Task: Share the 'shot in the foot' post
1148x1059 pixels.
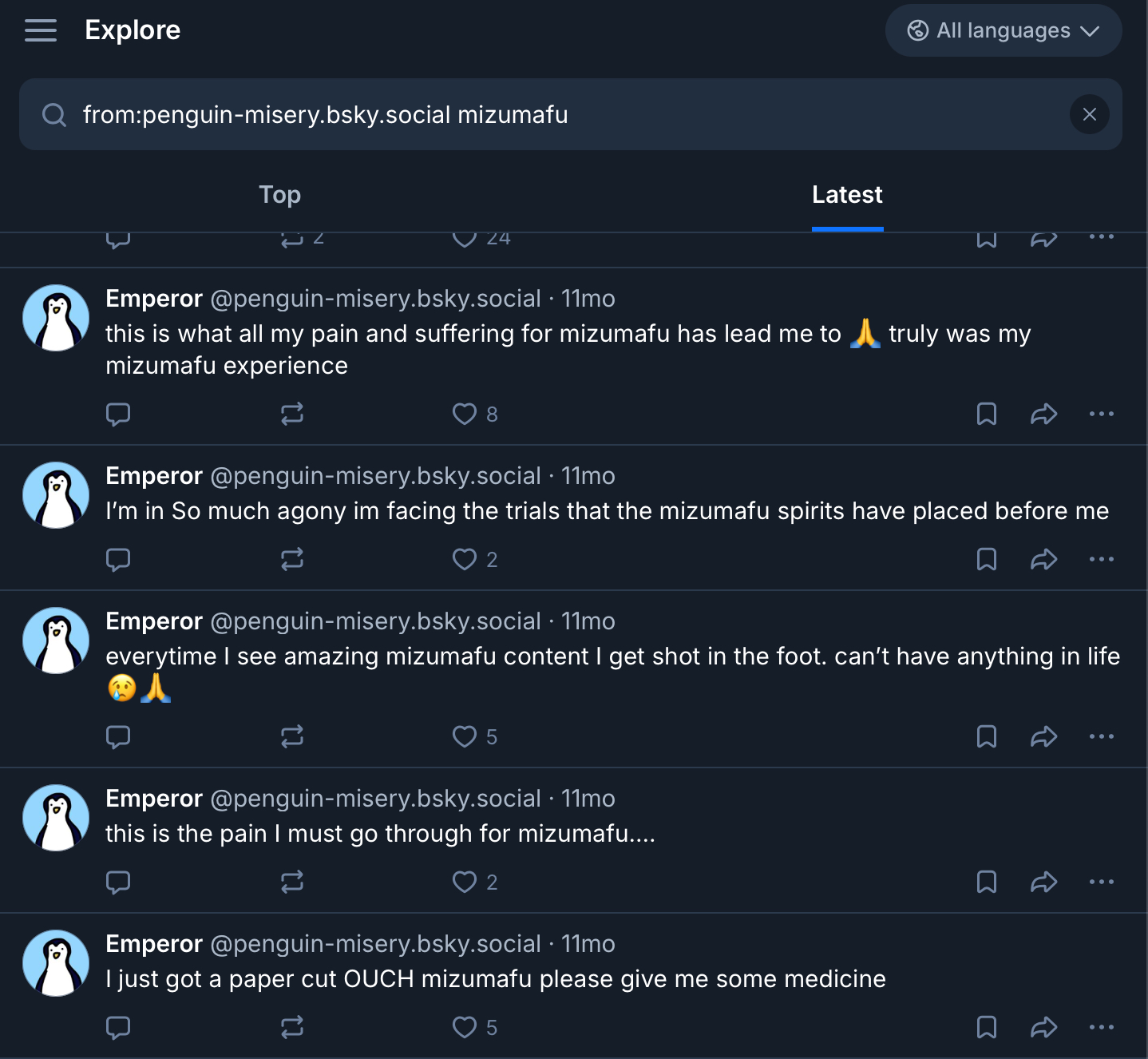Action: click(x=1043, y=736)
